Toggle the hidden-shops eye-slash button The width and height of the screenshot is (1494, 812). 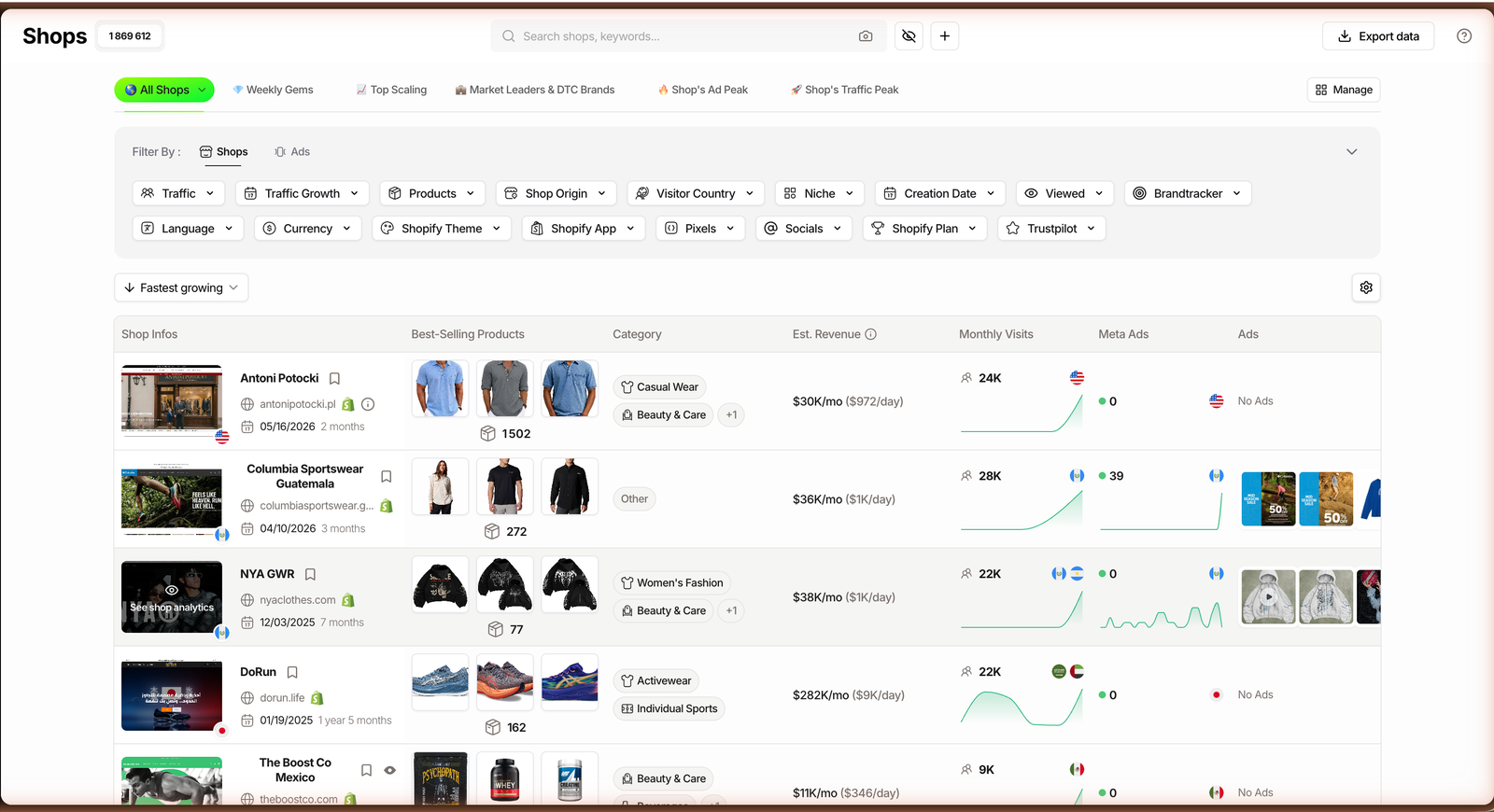click(x=909, y=36)
